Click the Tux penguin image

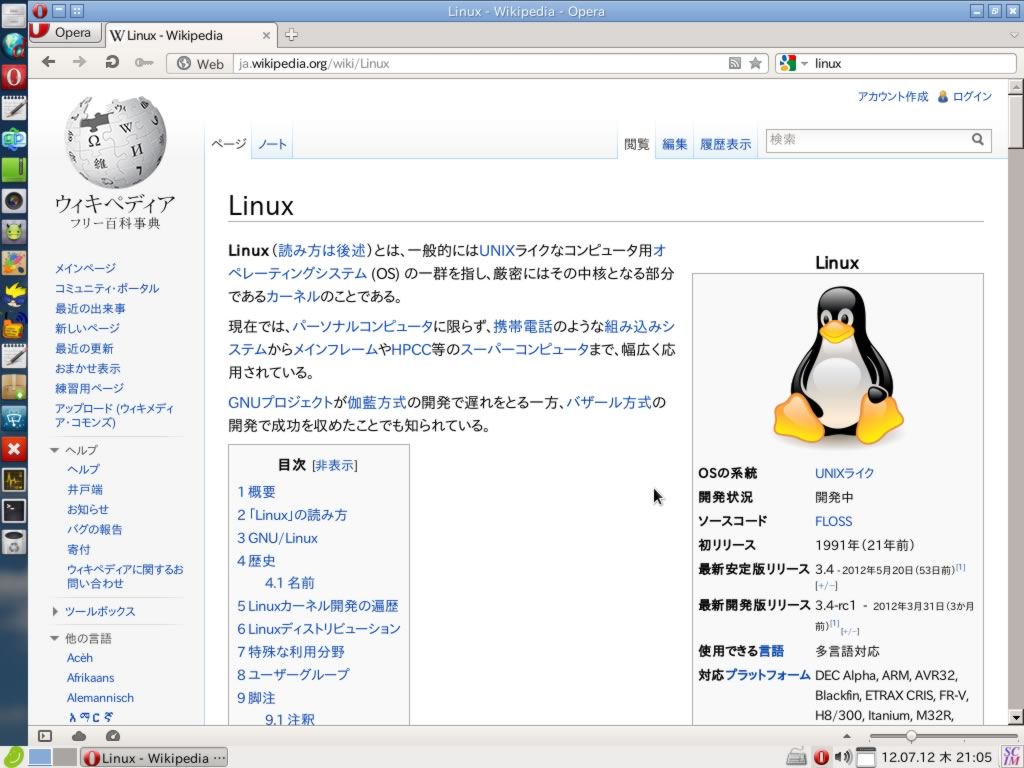[x=838, y=367]
